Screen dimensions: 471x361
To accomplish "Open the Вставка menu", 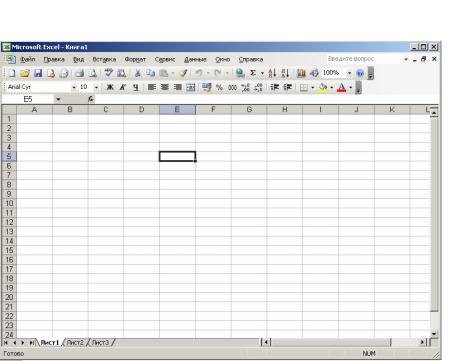I will 104,59.
